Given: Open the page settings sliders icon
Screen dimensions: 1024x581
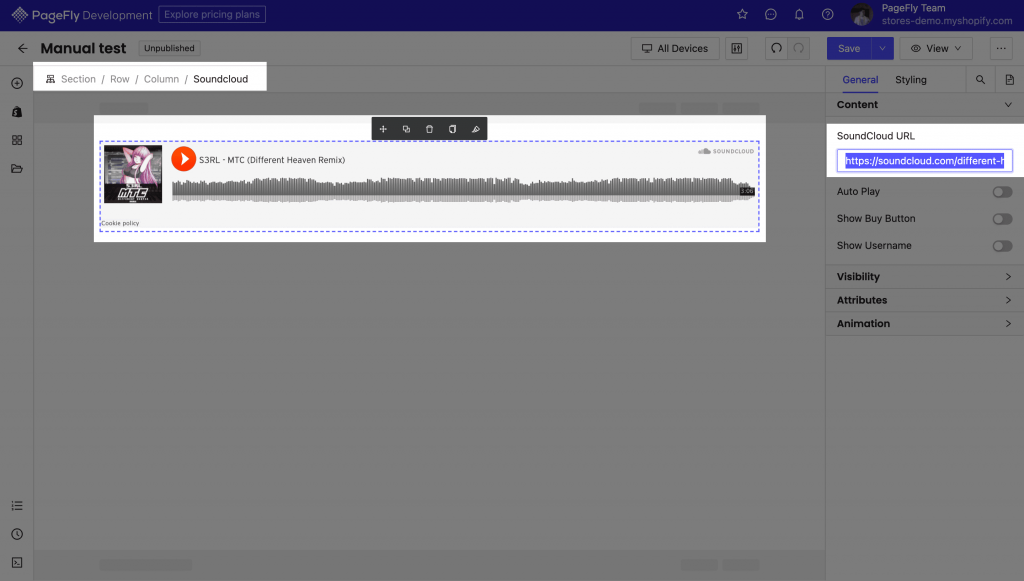Looking at the screenshot, I should [737, 48].
